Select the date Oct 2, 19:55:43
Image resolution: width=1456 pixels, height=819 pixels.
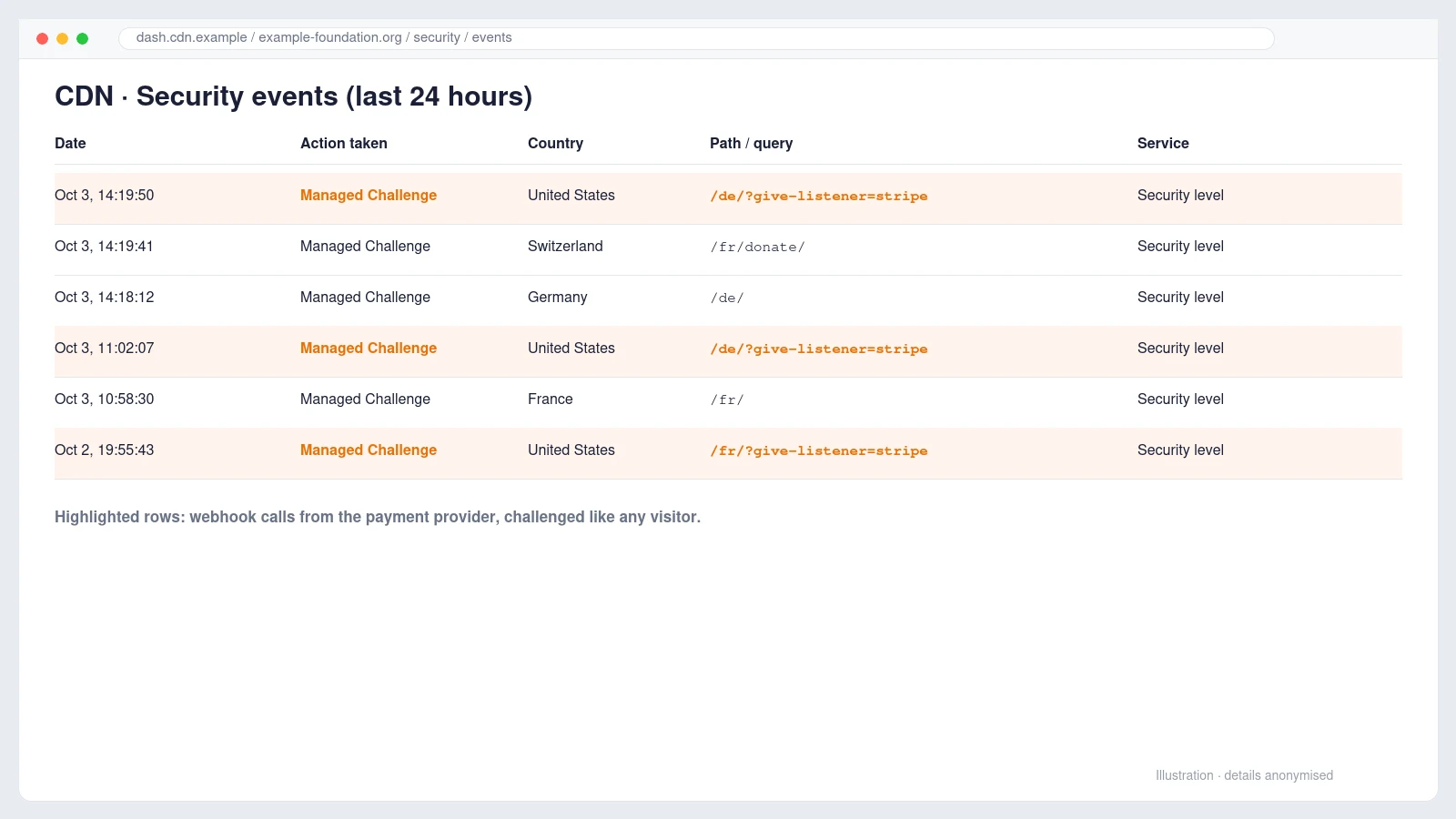[x=104, y=450]
